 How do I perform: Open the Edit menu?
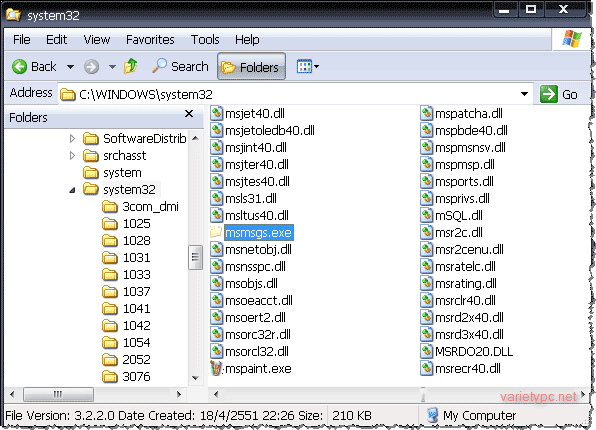click(56, 40)
